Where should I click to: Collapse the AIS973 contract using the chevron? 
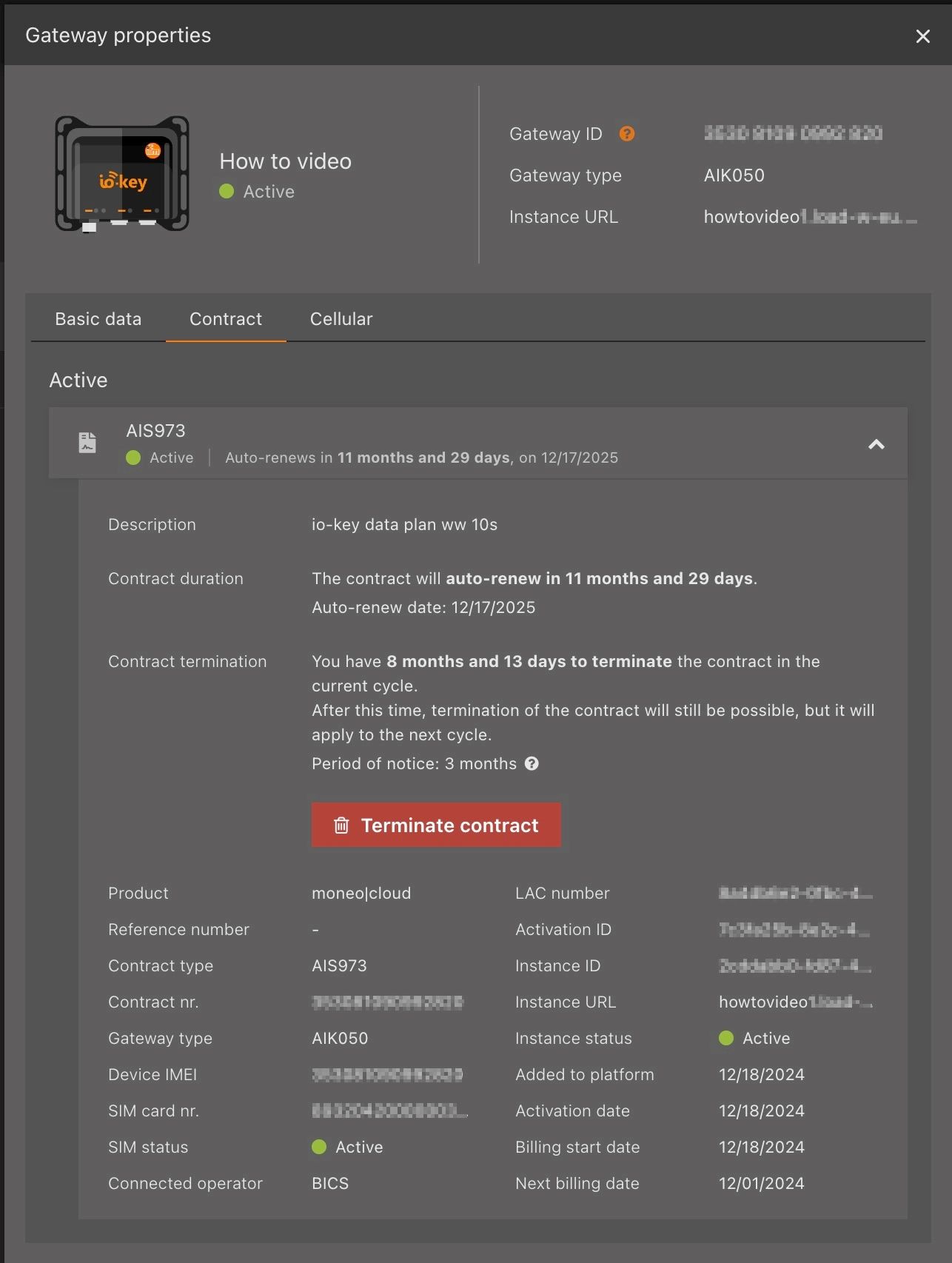tap(876, 444)
